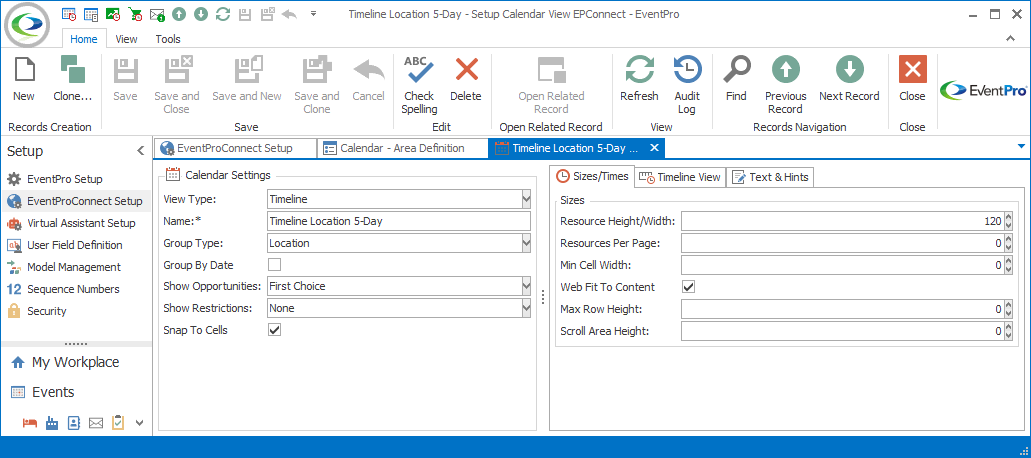
Task: Expand more navigation options chevron
Action: coord(139,423)
